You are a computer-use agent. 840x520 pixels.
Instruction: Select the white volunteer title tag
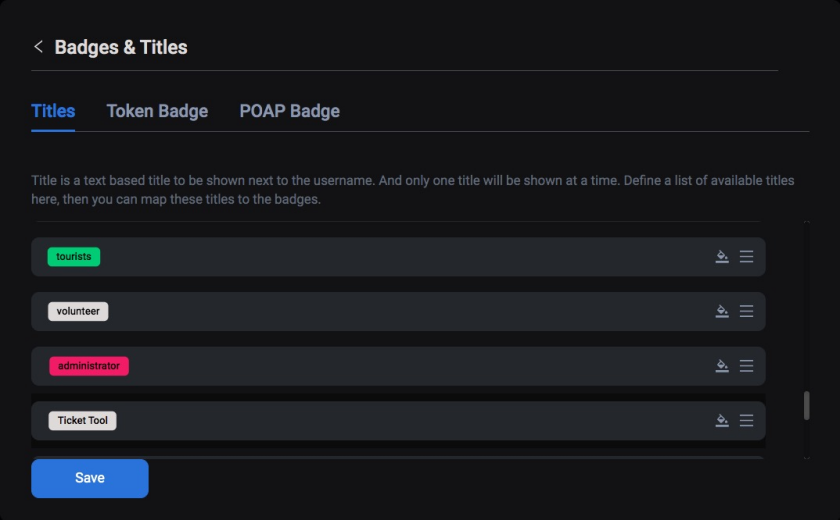coord(78,311)
